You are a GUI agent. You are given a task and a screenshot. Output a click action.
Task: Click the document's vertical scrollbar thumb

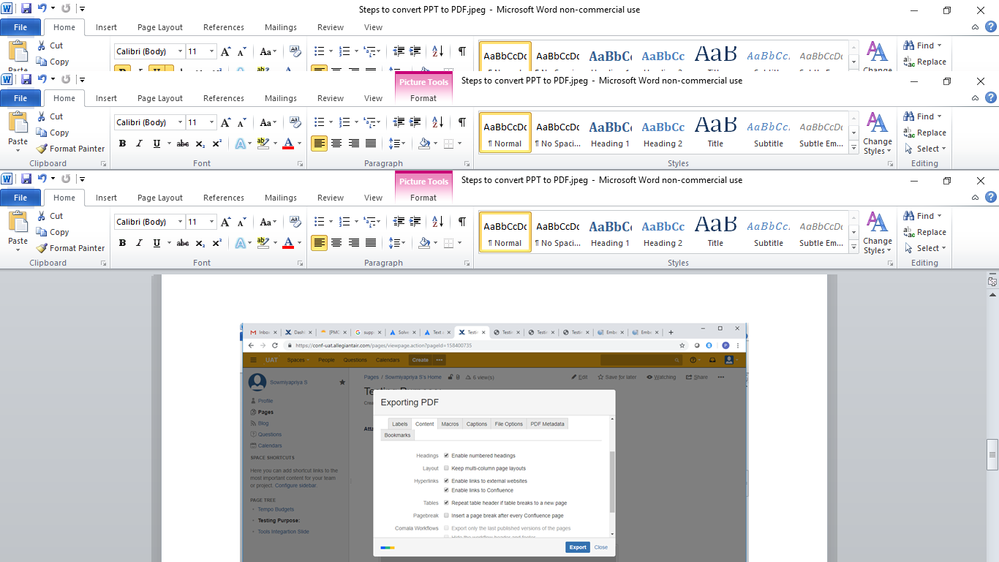(992, 455)
